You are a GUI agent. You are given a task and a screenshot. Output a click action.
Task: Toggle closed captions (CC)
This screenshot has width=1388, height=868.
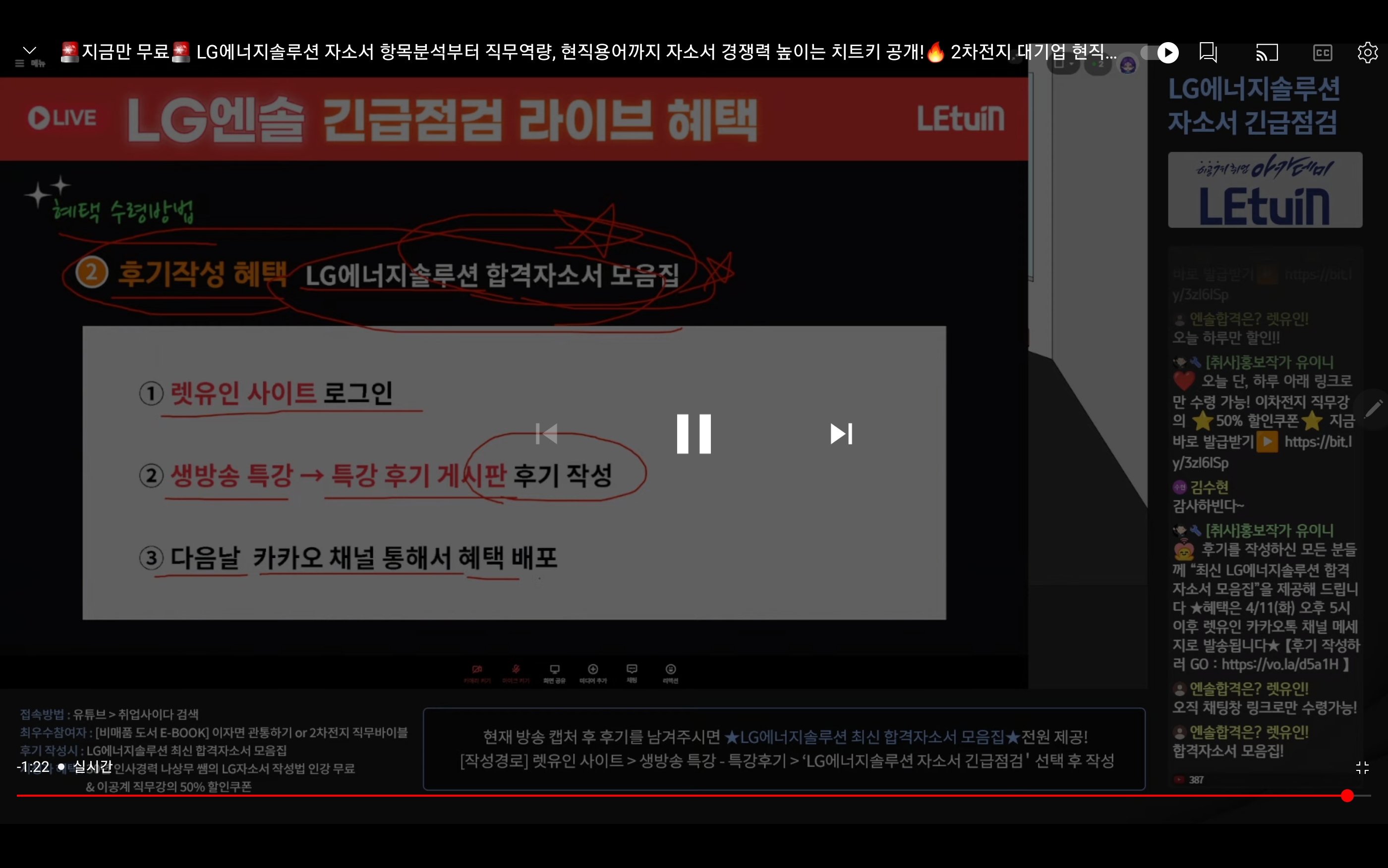[1323, 53]
